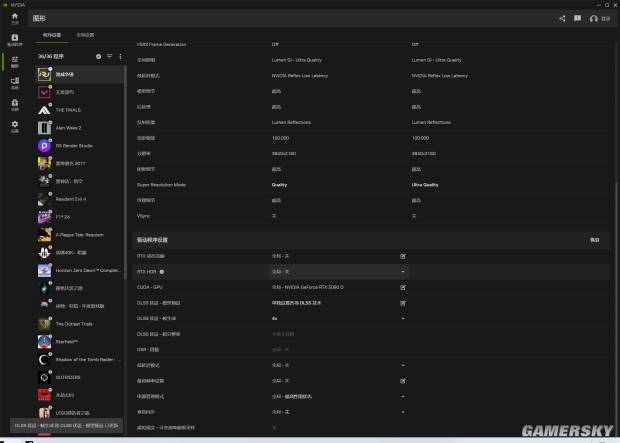Click the info icon next to RTX HDR

point(162,272)
